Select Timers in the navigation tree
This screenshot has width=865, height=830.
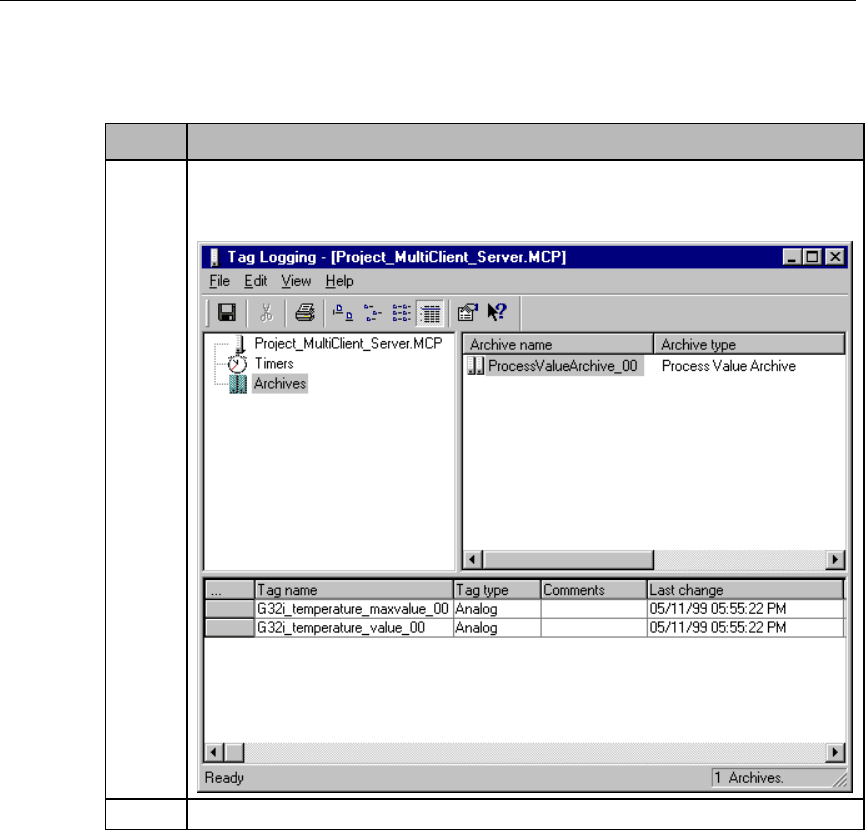pos(273,364)
